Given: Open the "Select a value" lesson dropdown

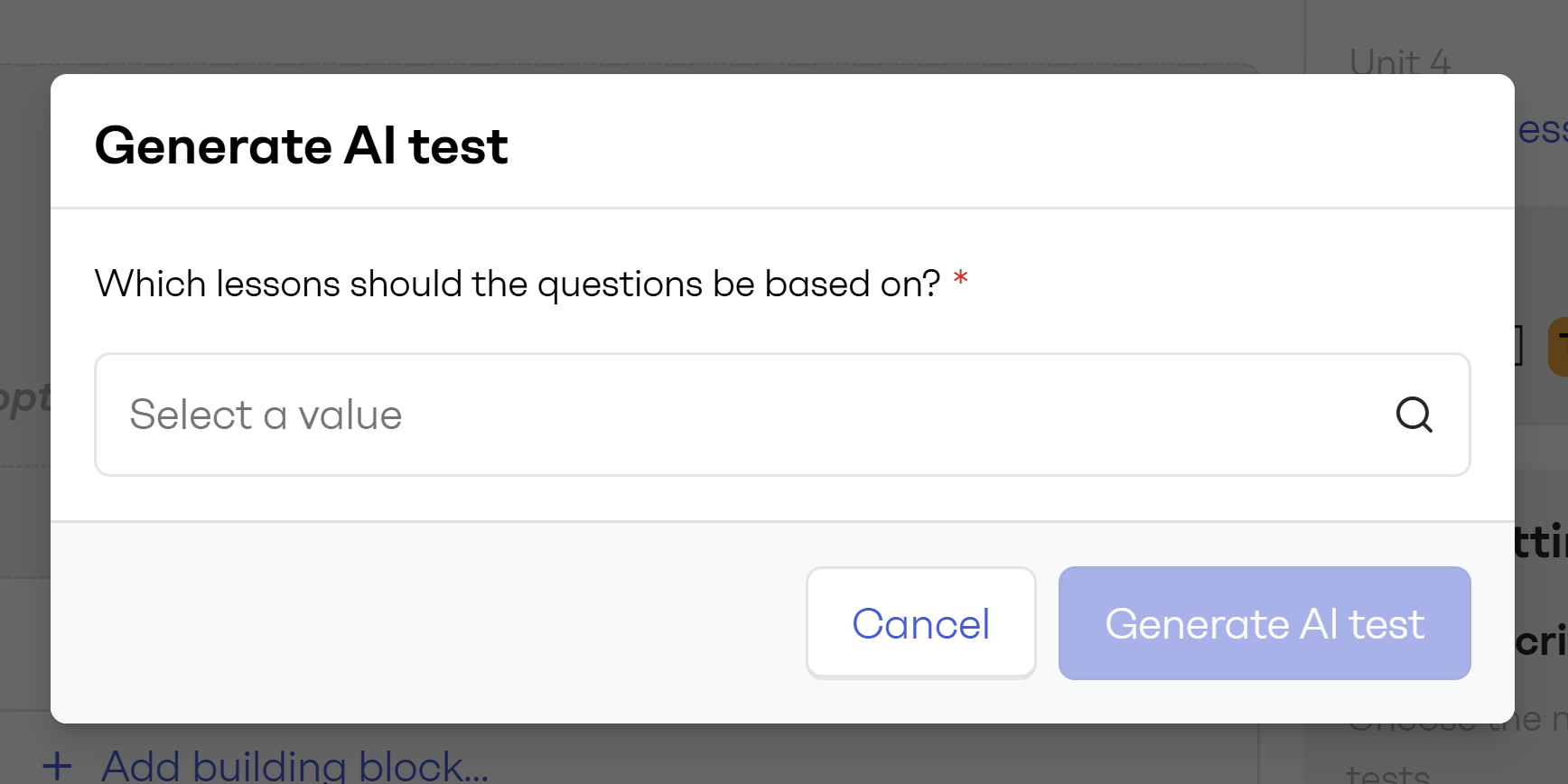Looking at the screenshot, I should [723, 415].
